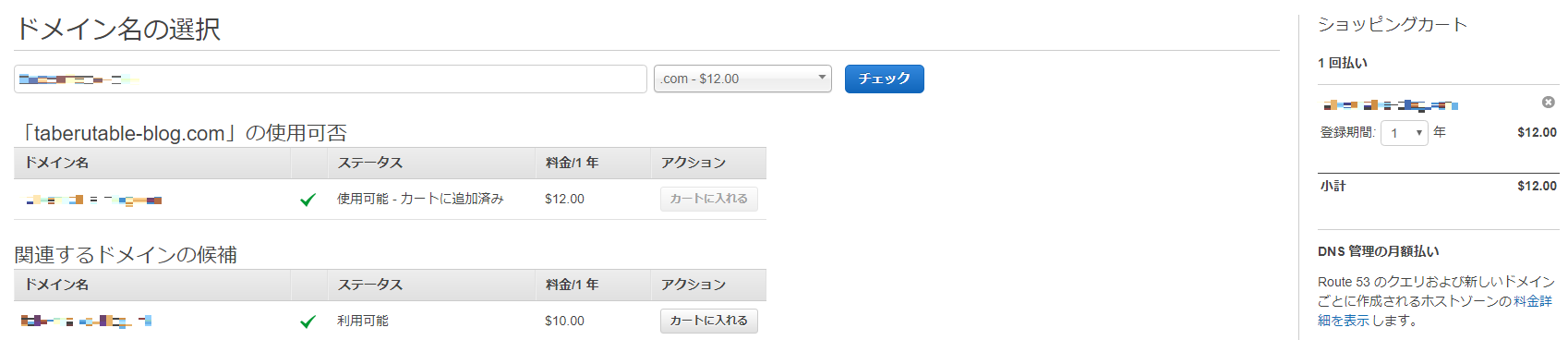Select the blurred suggested domain name
The width and height of the screenshot is (1568, 340).
[x=86, y=321]
